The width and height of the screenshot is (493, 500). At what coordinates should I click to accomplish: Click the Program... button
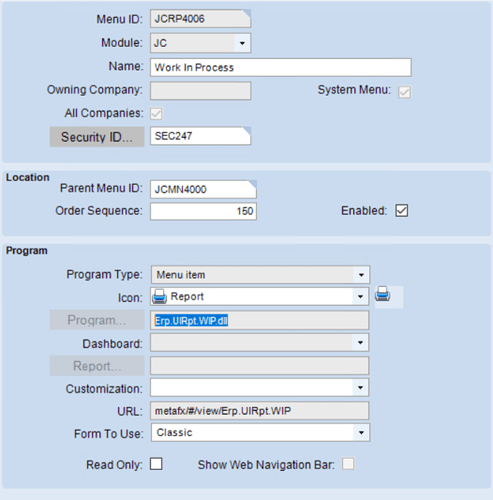pos(97,320)
